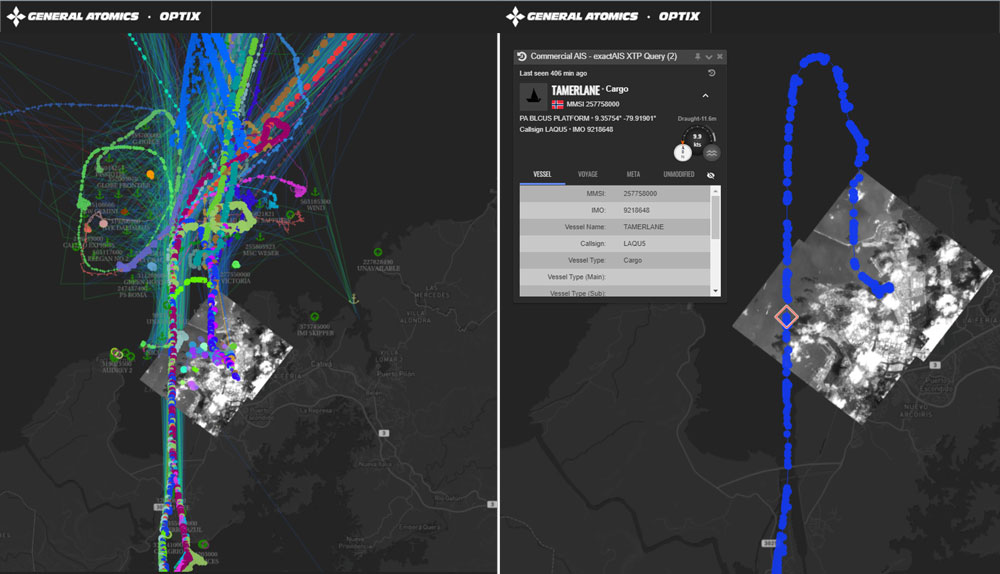Click the 'PA BLCUS PLATFORM' destination text

click(x=554, y=119)
